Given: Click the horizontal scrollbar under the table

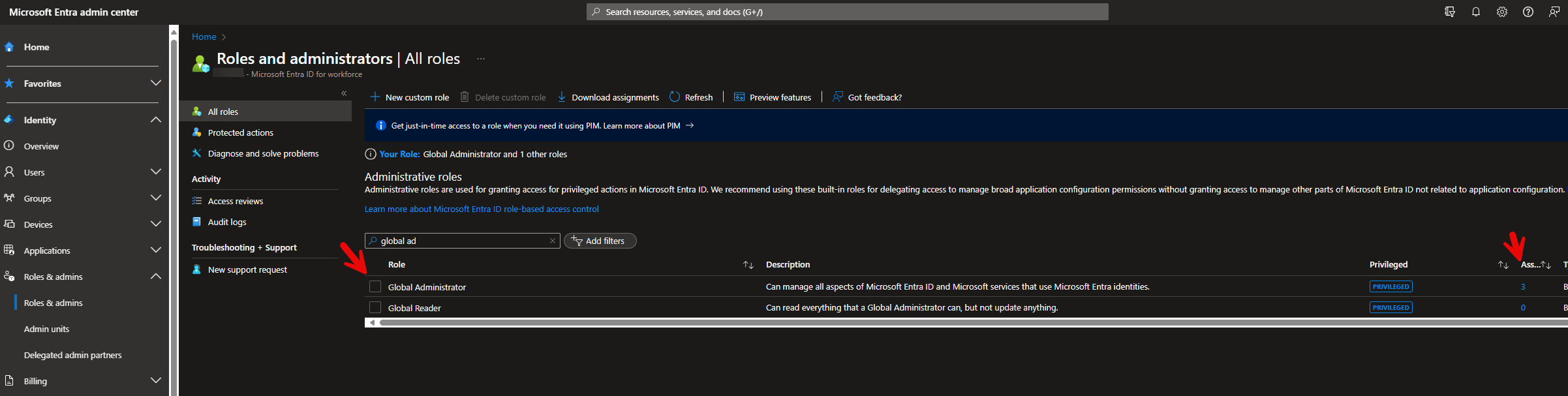Looking at the screenshot, I should [973, 322].
